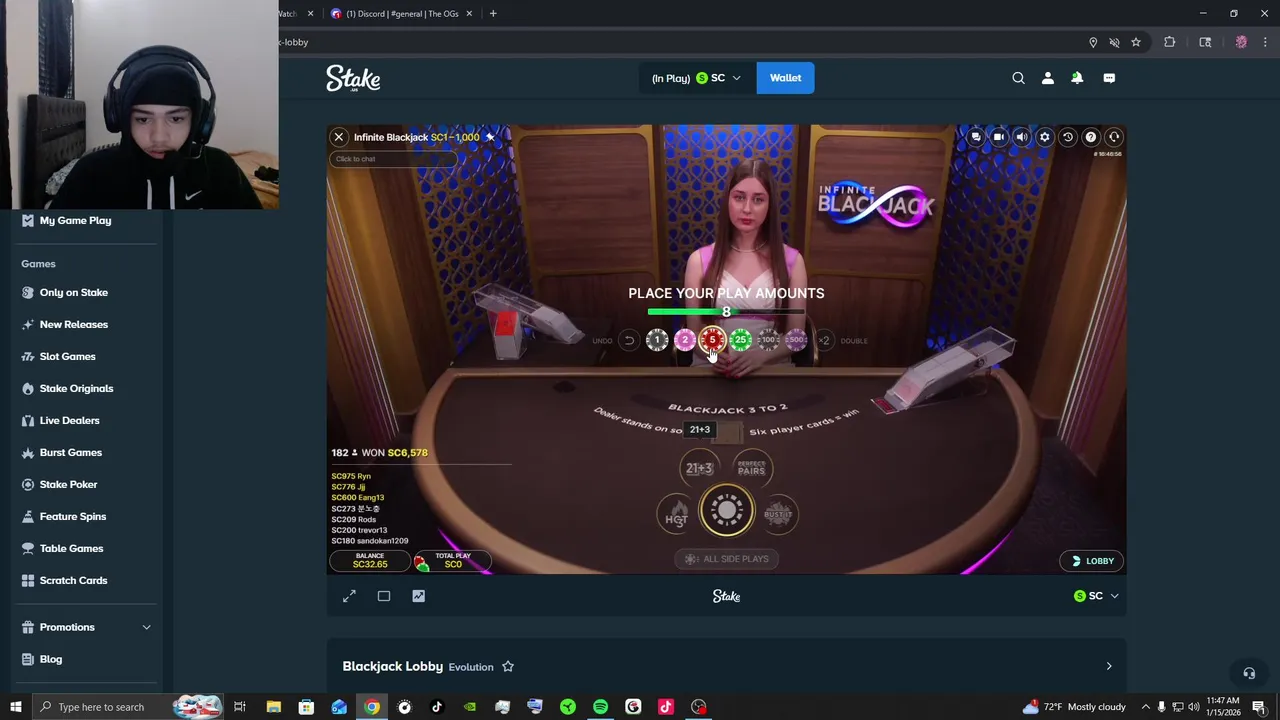Place bet on 21+3 side spot

coord(699,468)
